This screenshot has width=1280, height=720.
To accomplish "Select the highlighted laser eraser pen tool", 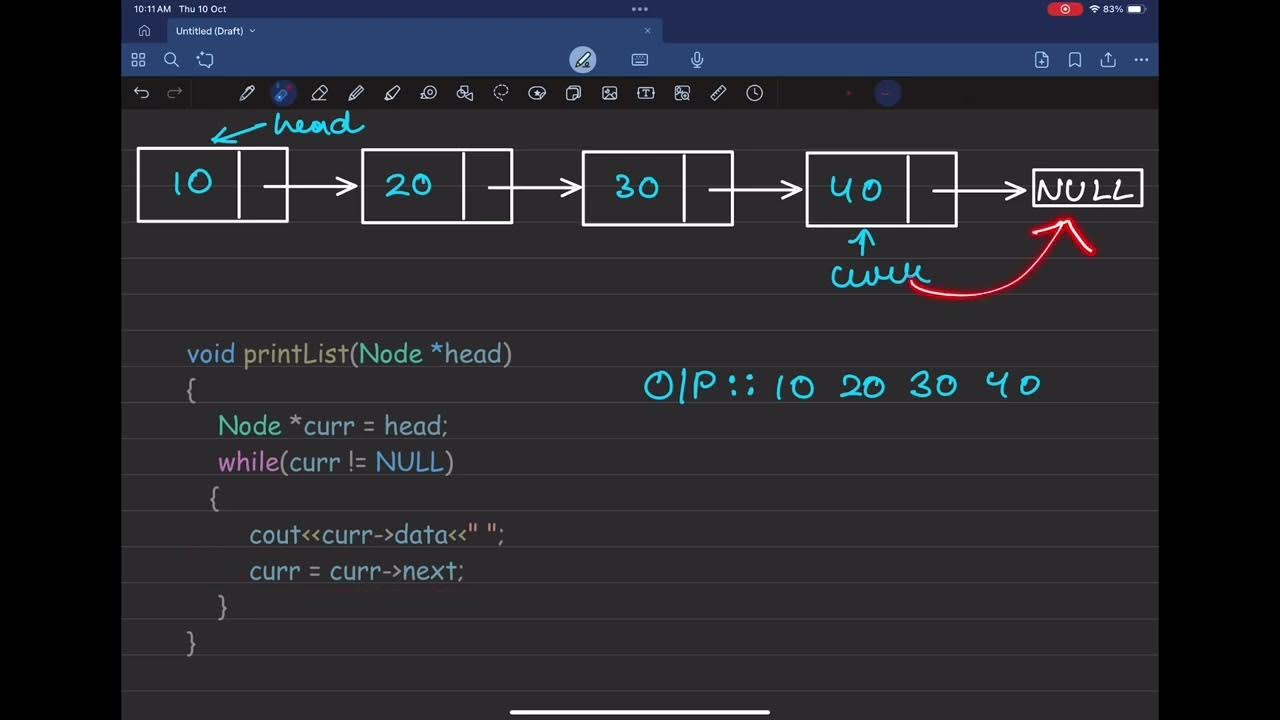I will (282, 93).
